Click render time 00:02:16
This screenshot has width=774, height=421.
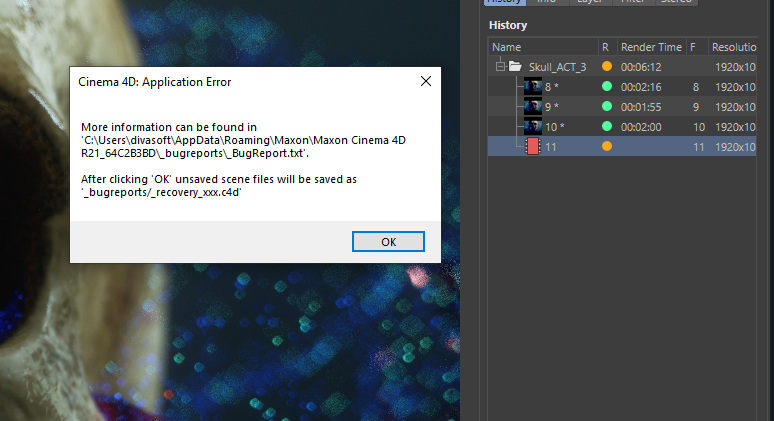[641, 87]
